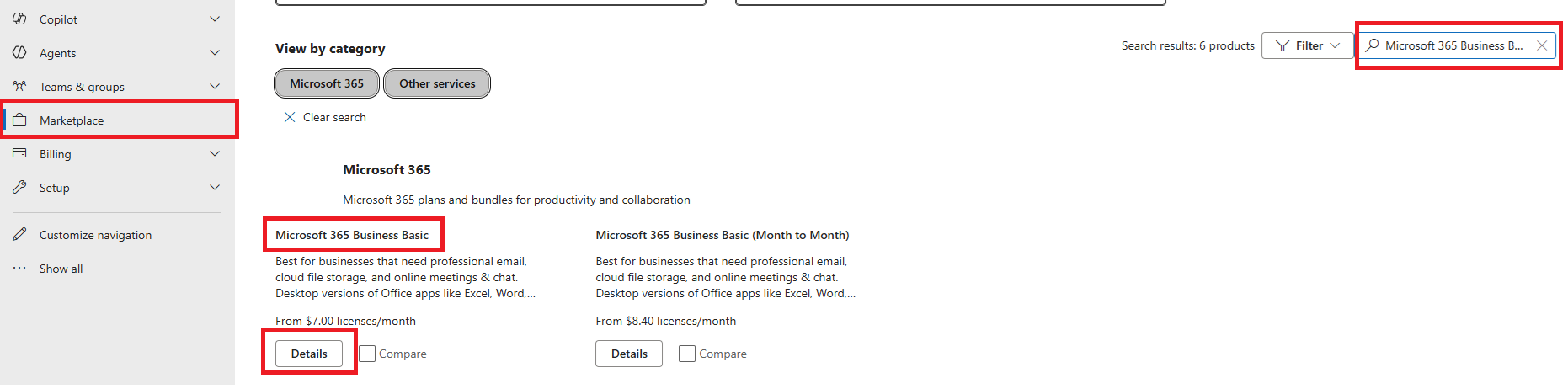Clear the search box text with X
The height and width of the screenshot is (389, 1568).
[x=1542, y=45]
